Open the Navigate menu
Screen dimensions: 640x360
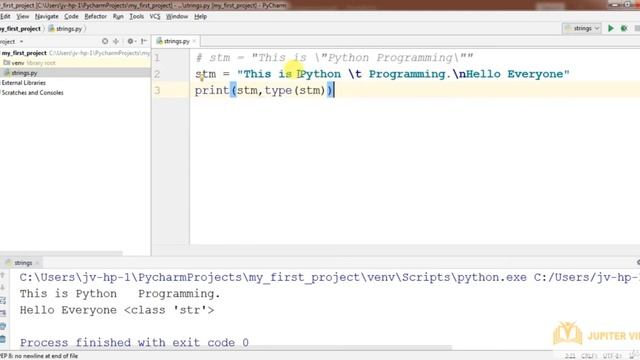tap(47, 16)
